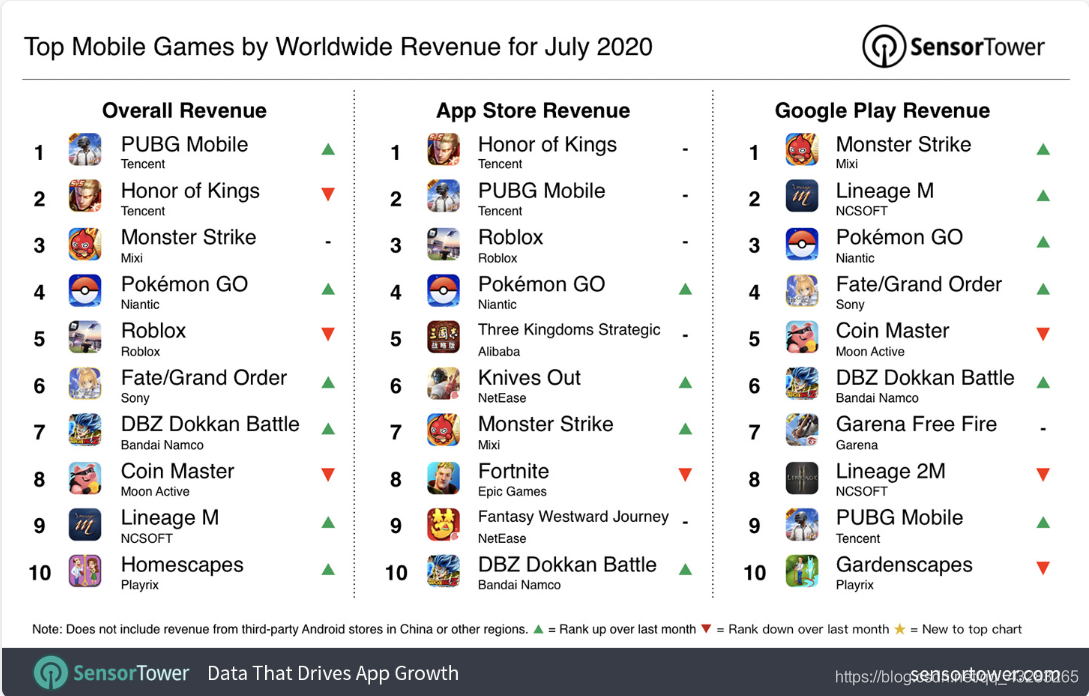Click the Honor of Kings icon in Overall Revenue
This screenshot has height=696, width=1089.
pos(85,197)
